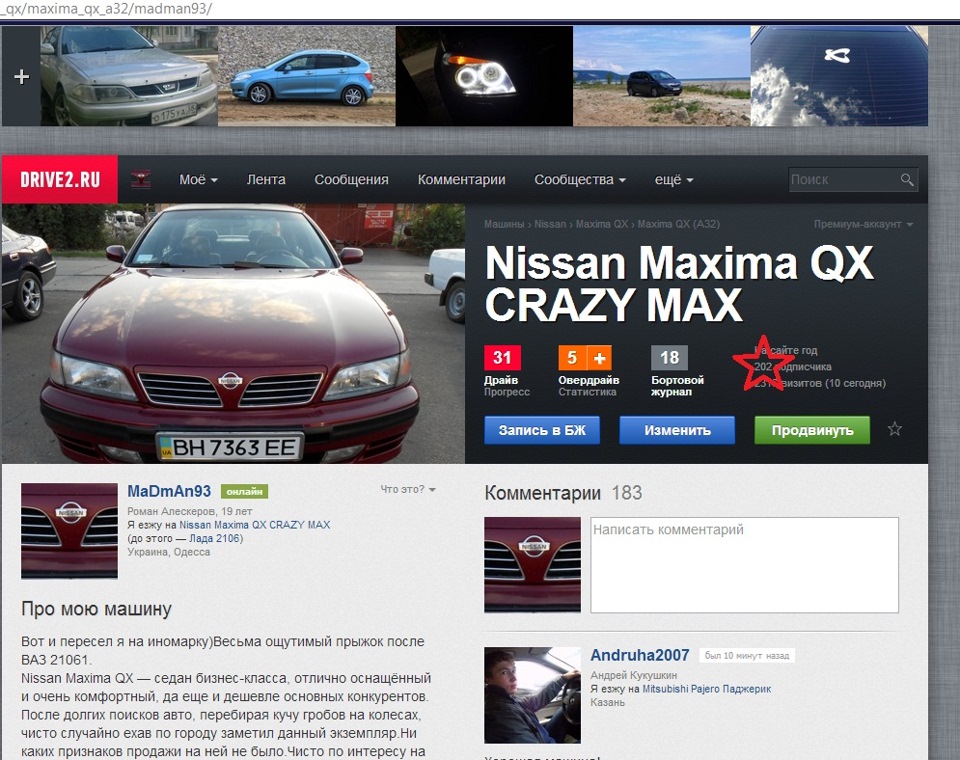This screenshot has width=960, height=760.
Task: Expand the ещё dropdown menu
Action: (674, 179)
